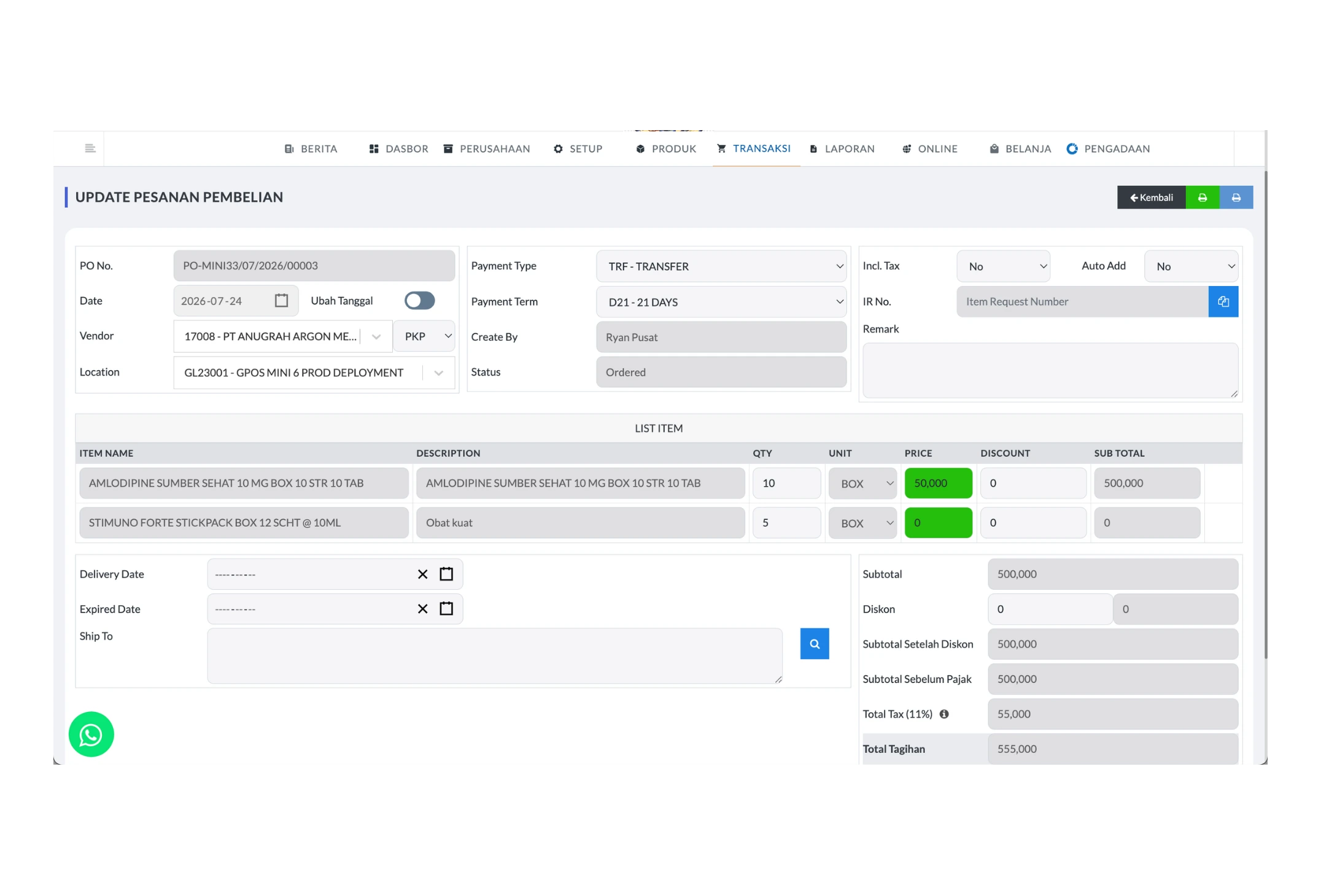1321x896 pixels.
Task: Click the WhatsApp chat icon
Action: 91,734
